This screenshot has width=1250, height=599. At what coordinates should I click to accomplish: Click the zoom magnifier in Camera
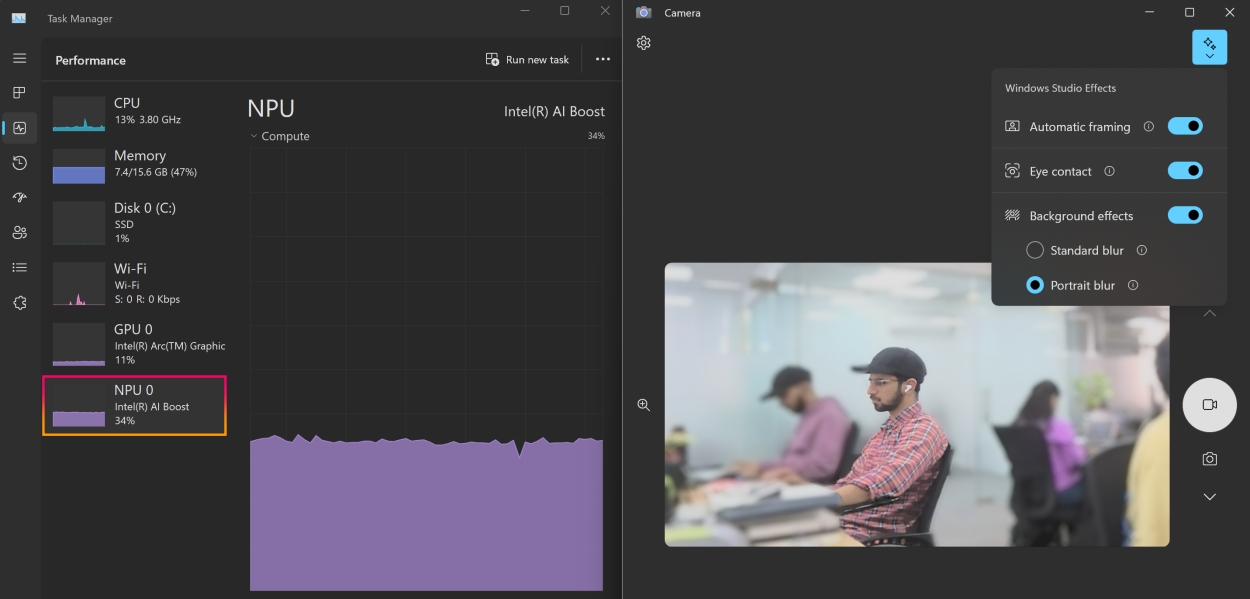pos(644,405)
